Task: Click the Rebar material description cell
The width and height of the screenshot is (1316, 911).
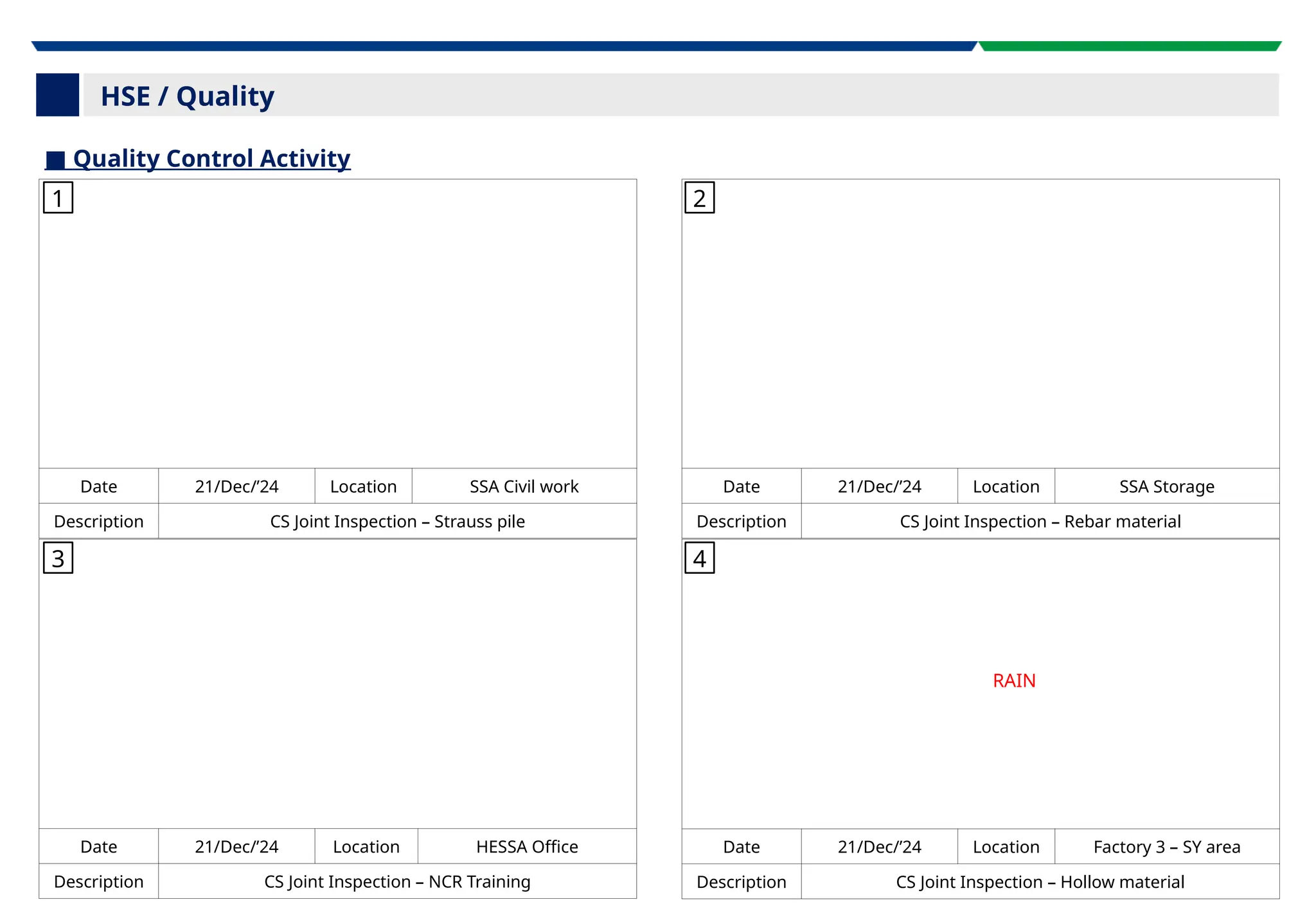Action: (x=1040, y=522)
